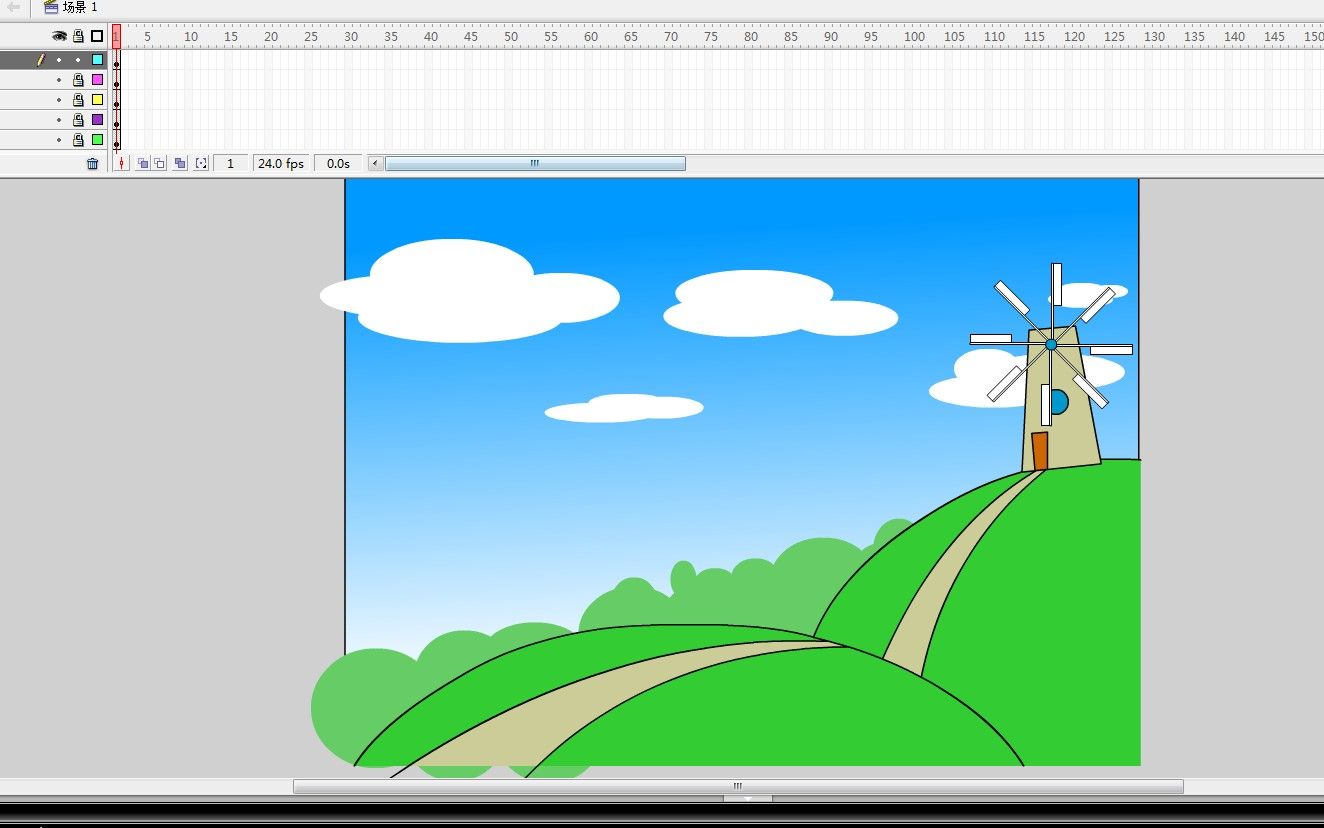This screenshot has width=1324, height=828.
Task: Toggle show all layers as outlines box
Action: 97,36
